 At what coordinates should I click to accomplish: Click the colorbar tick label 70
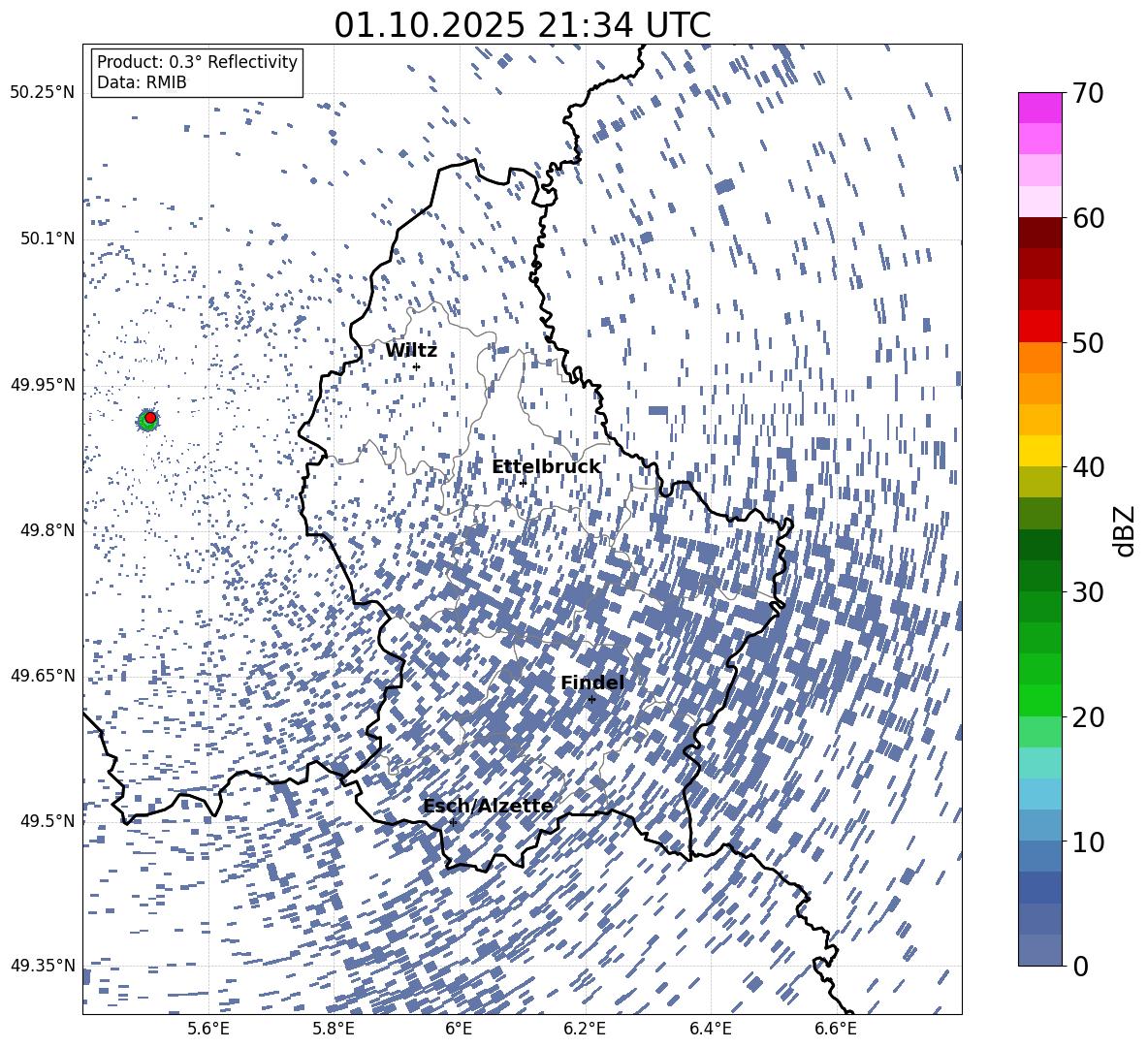(x=1088, y=94)
